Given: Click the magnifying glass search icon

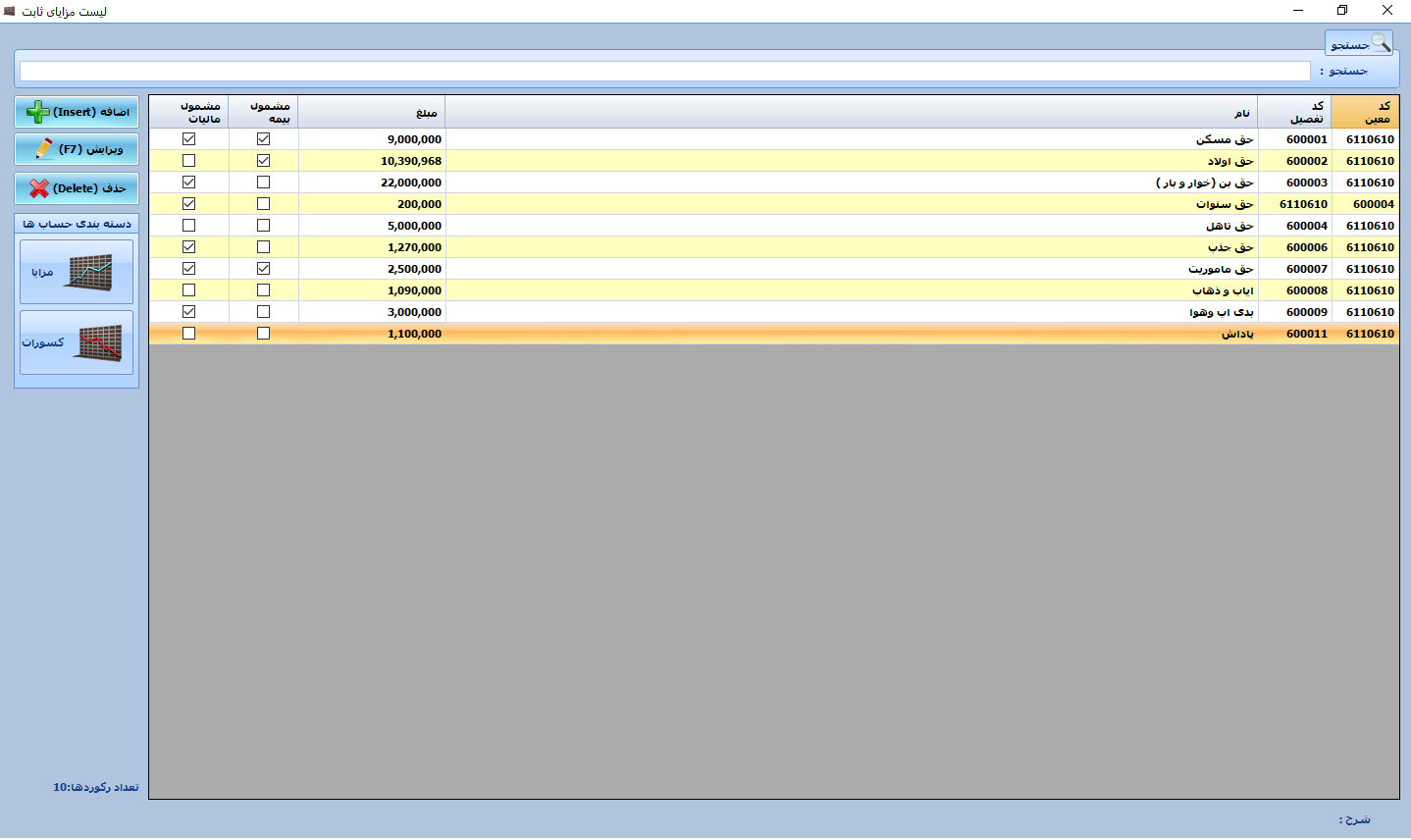Looking at the screenshot, I should (1380, 42).
